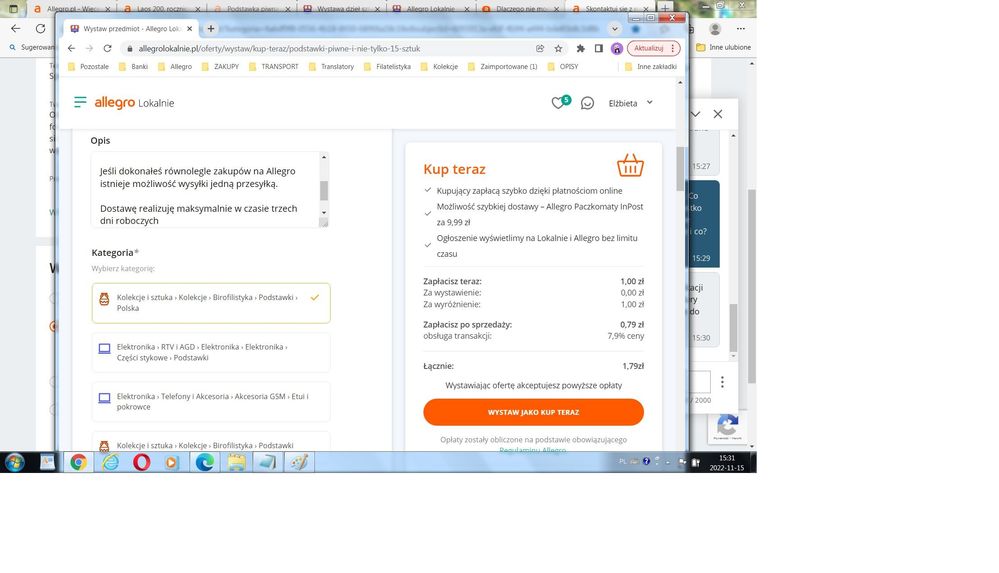Click the page vertical scrollbar thumb
The image size is (999, 573).
point(680,168)
